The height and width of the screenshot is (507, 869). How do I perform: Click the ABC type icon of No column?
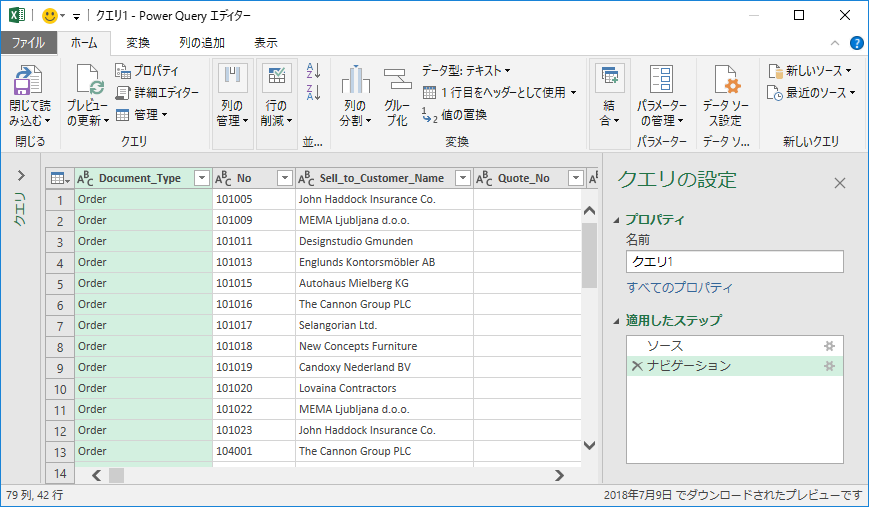(x=223, y=178)
